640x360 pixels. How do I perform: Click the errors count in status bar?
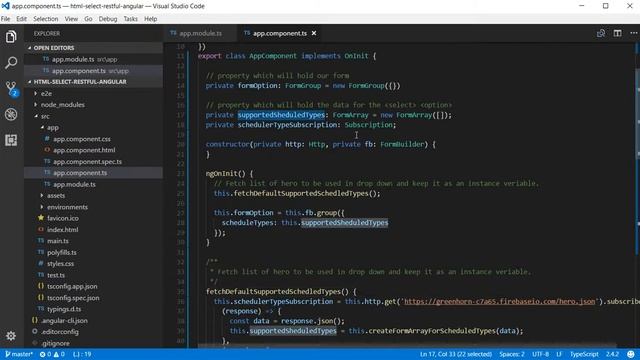point(45,354)
